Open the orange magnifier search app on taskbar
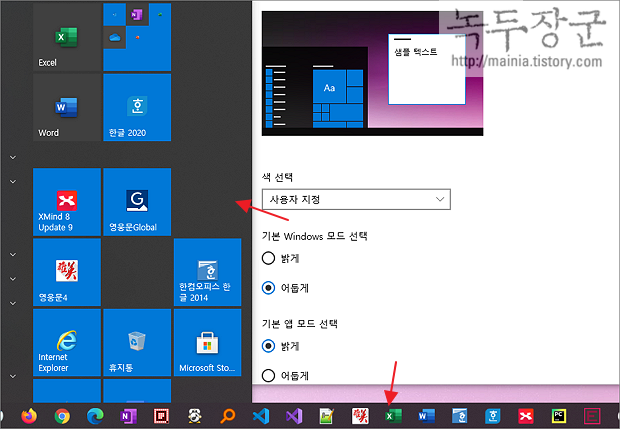The image size is (620, 429). [228, 416]
